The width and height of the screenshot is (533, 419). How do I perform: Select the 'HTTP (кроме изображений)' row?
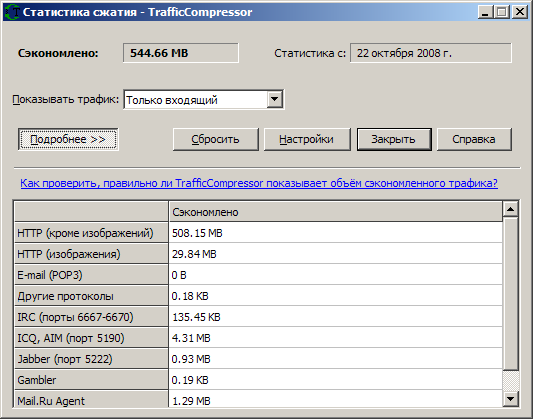coord(258,233)
